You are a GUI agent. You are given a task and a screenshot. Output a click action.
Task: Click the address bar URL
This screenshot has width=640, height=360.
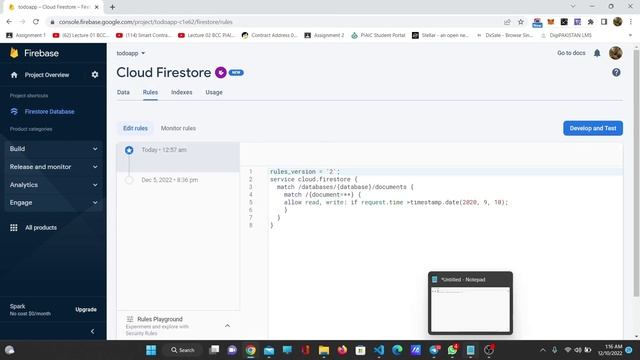tap(146, 22)
